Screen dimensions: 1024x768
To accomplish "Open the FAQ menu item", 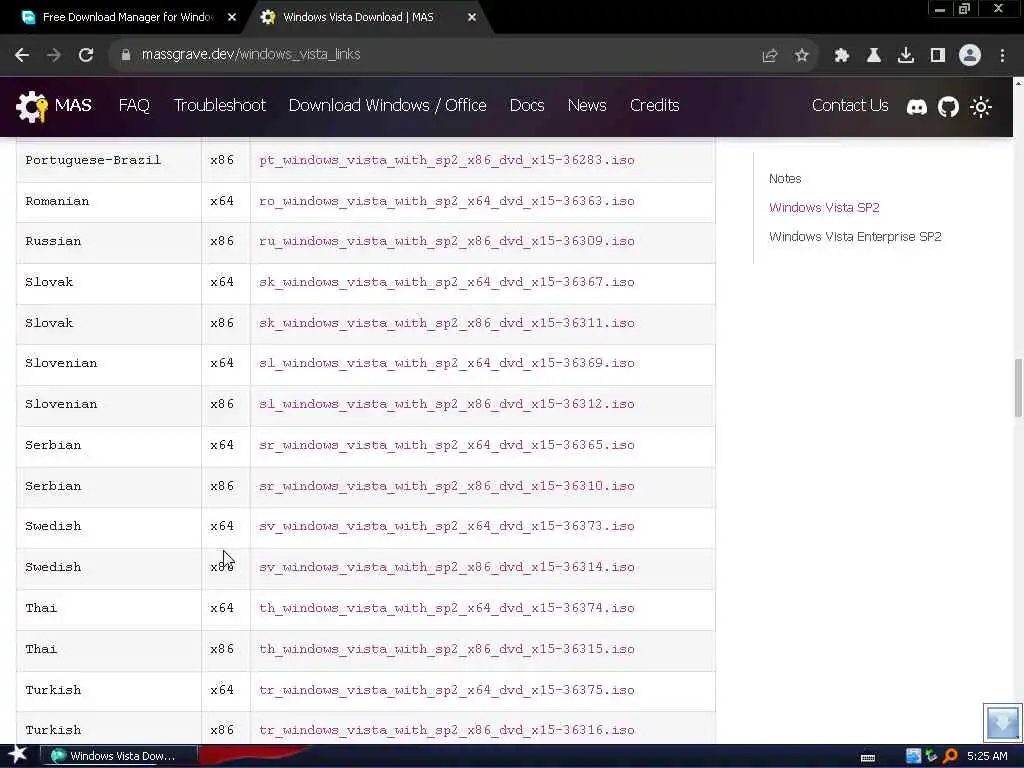I will click(x=134, y=106).
